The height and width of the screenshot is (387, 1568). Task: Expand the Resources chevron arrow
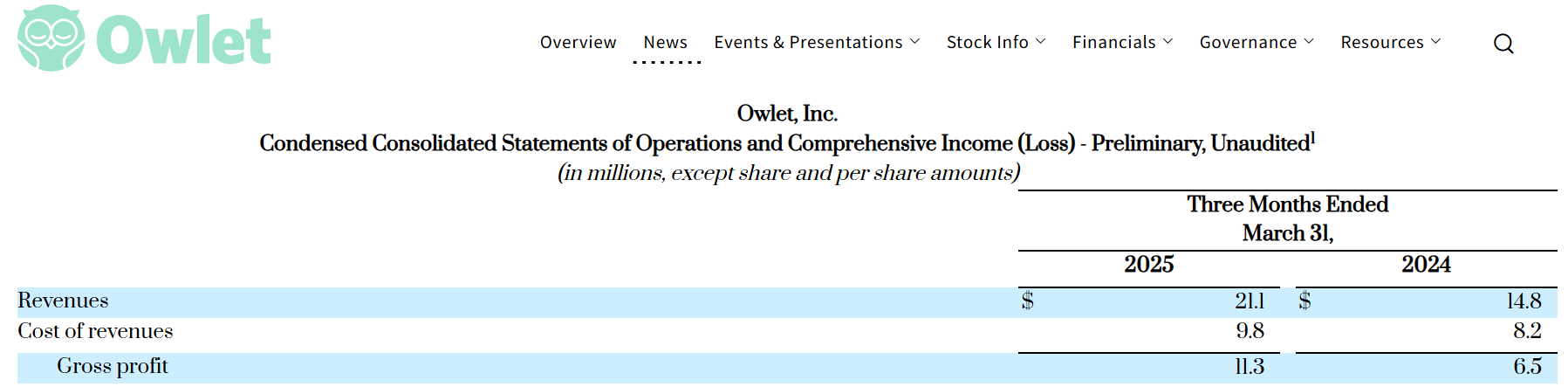point(1435,42)
